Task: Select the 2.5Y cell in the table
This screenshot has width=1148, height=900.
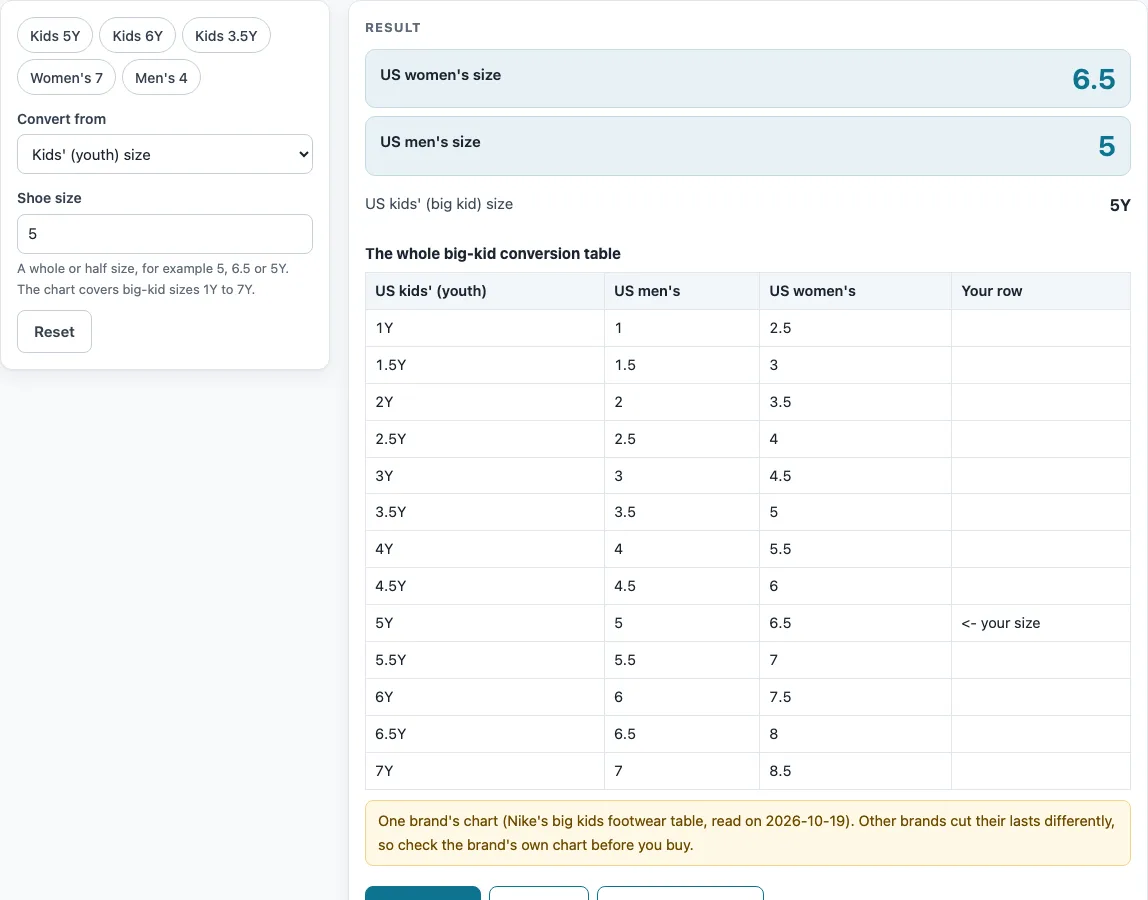Action: (x=485, y=439)
